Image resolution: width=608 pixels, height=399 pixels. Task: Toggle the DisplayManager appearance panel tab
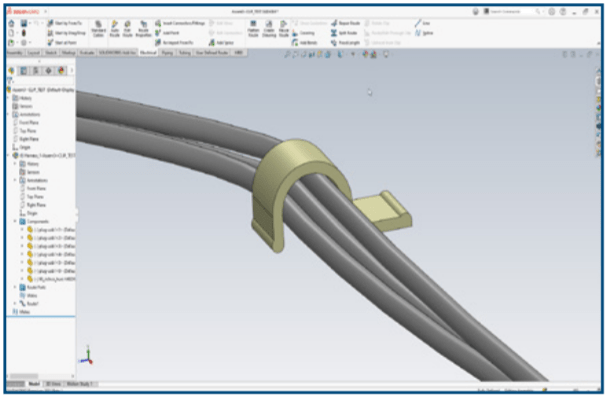click(x=61, y=71)
